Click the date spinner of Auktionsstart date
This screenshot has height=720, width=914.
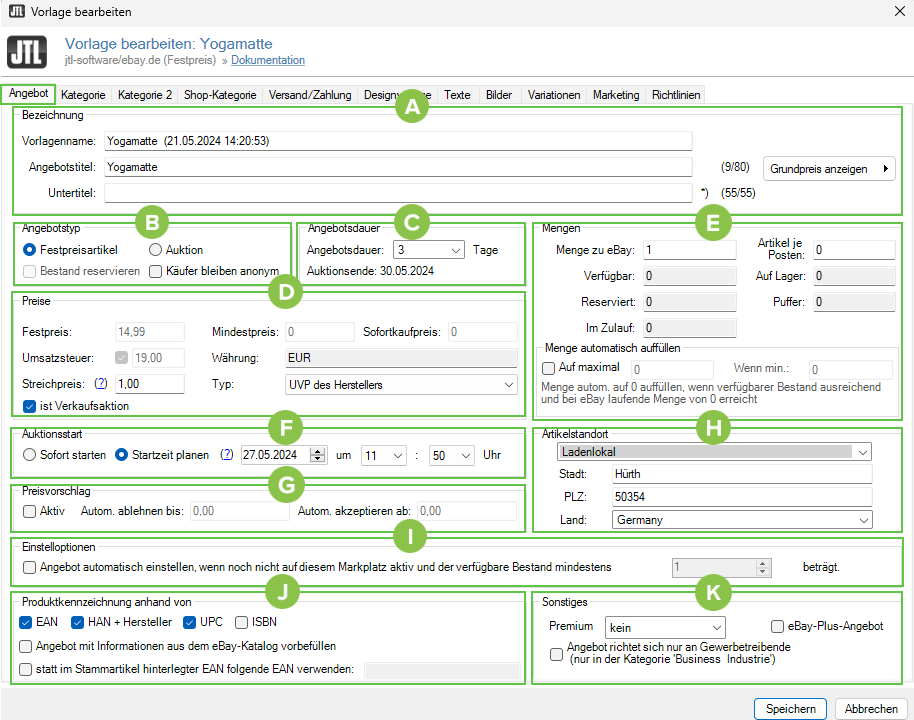[319, 455]
